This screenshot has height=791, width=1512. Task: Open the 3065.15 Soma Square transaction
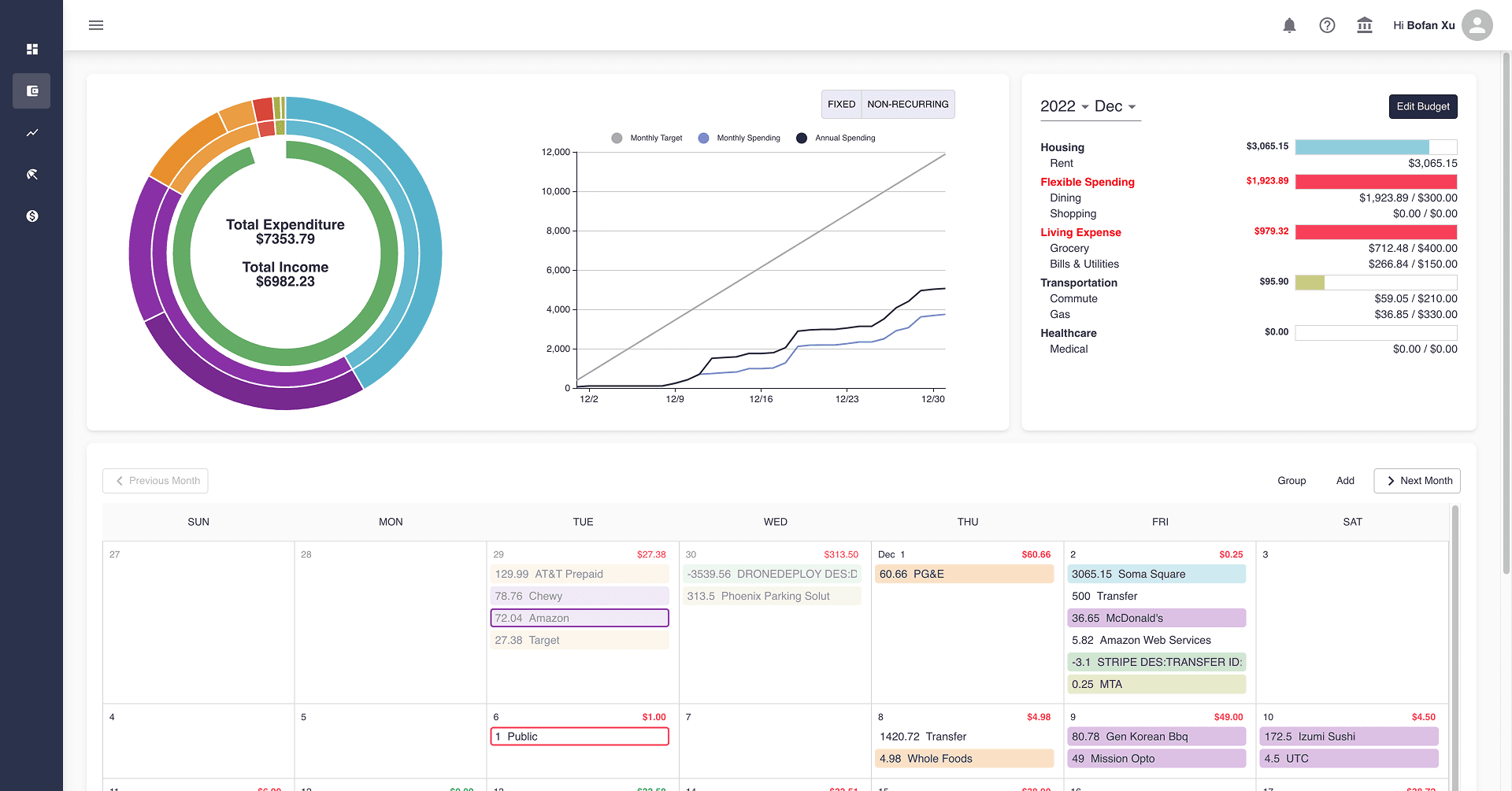[x=1157, y=574]
